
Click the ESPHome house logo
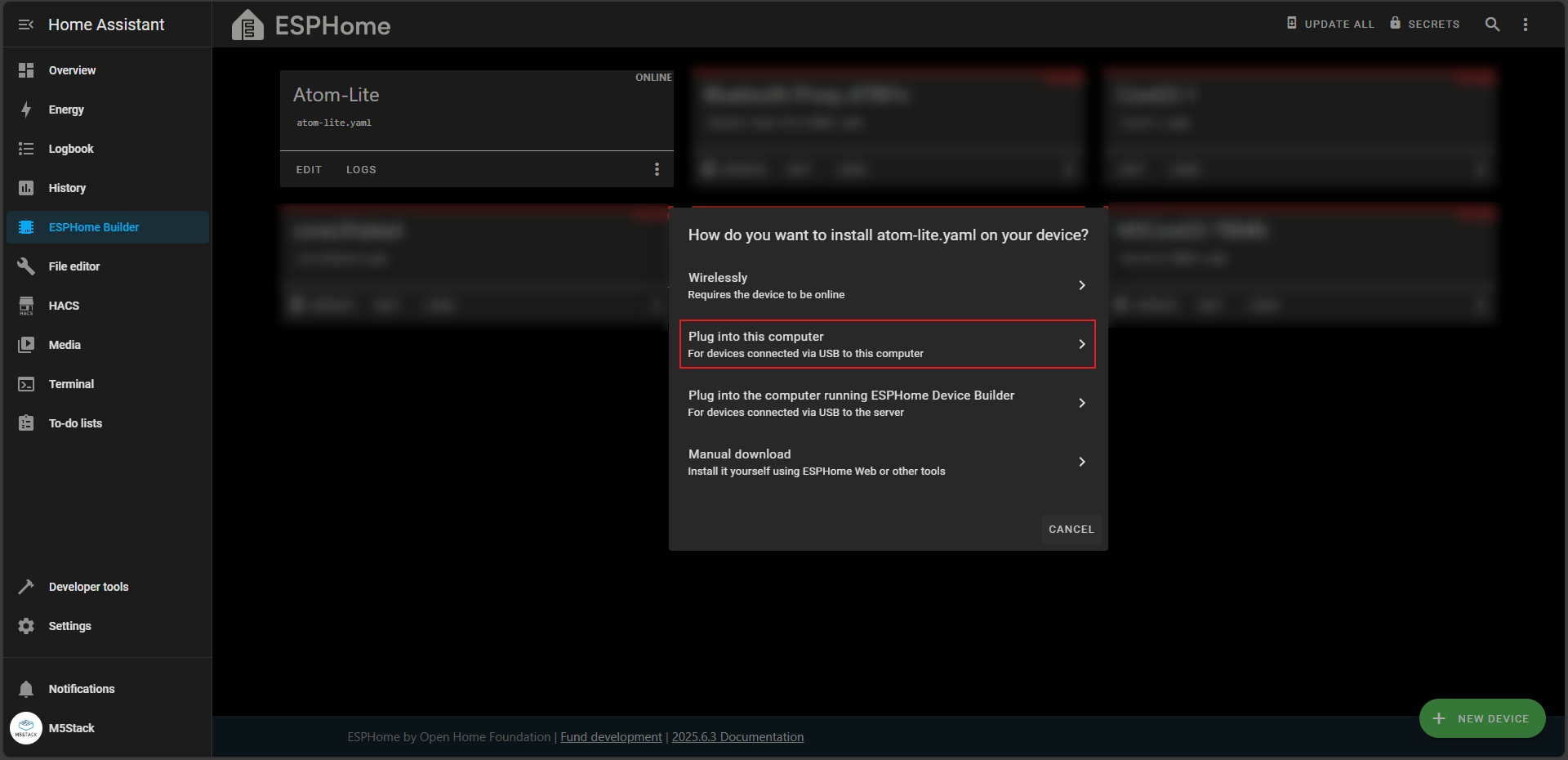coord(247,25)
